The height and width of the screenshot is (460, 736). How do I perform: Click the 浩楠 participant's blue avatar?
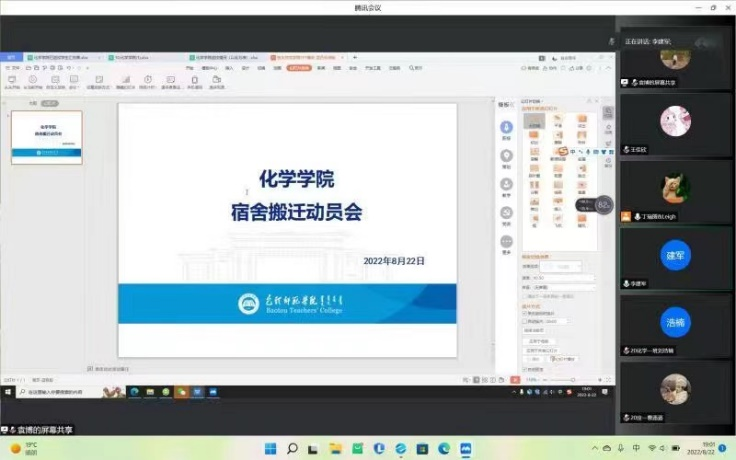(675, 322)
